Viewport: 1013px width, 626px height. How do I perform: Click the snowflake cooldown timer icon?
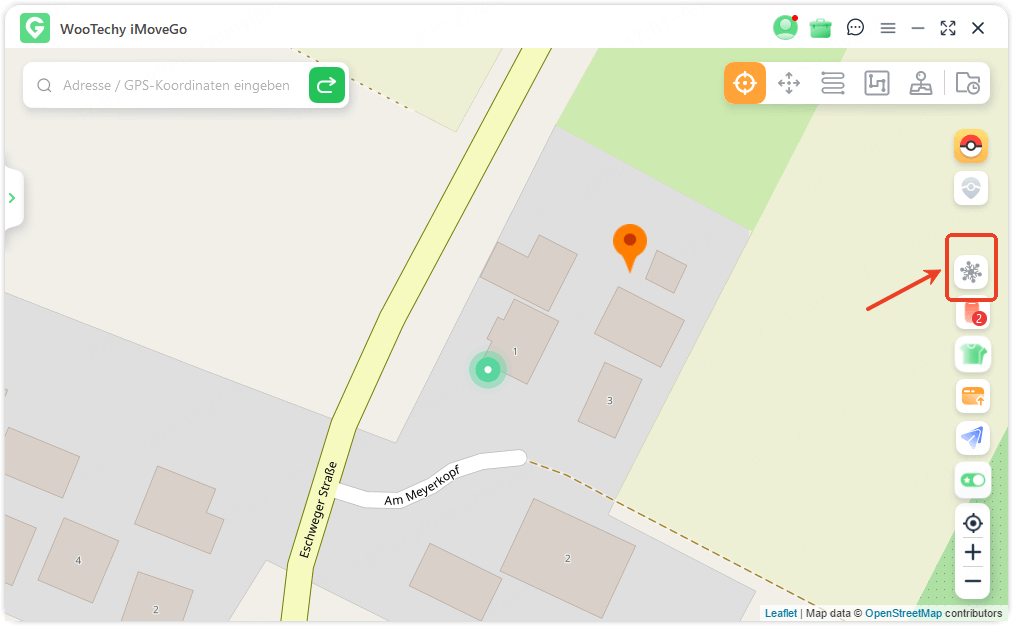tap(971, 272)
